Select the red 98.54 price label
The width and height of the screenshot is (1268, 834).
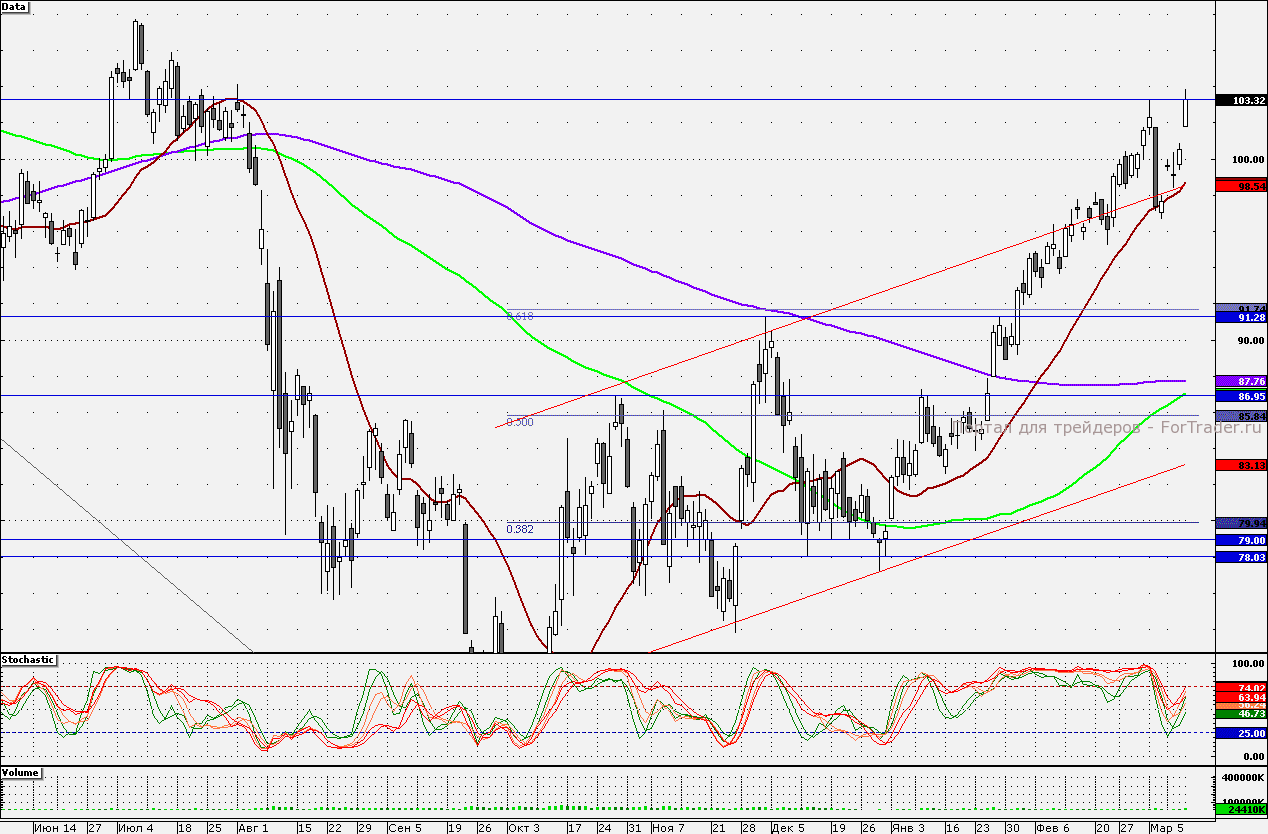[x=1241, y=186]
